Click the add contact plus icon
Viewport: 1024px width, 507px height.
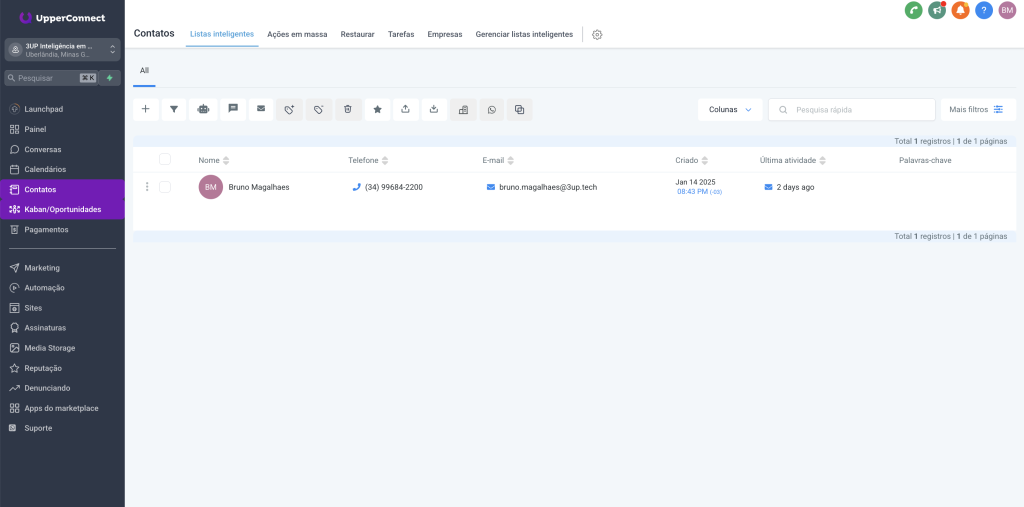[x=145, y=109]
